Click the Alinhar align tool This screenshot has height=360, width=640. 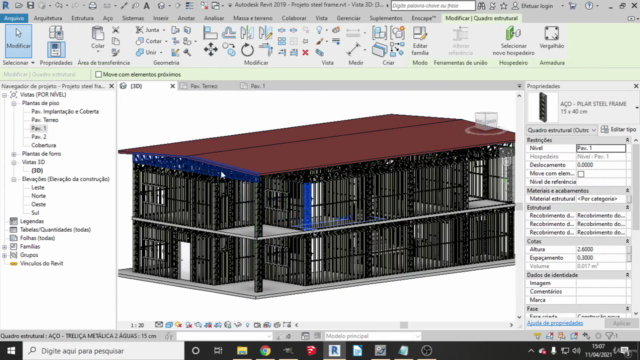click(210, 33)
